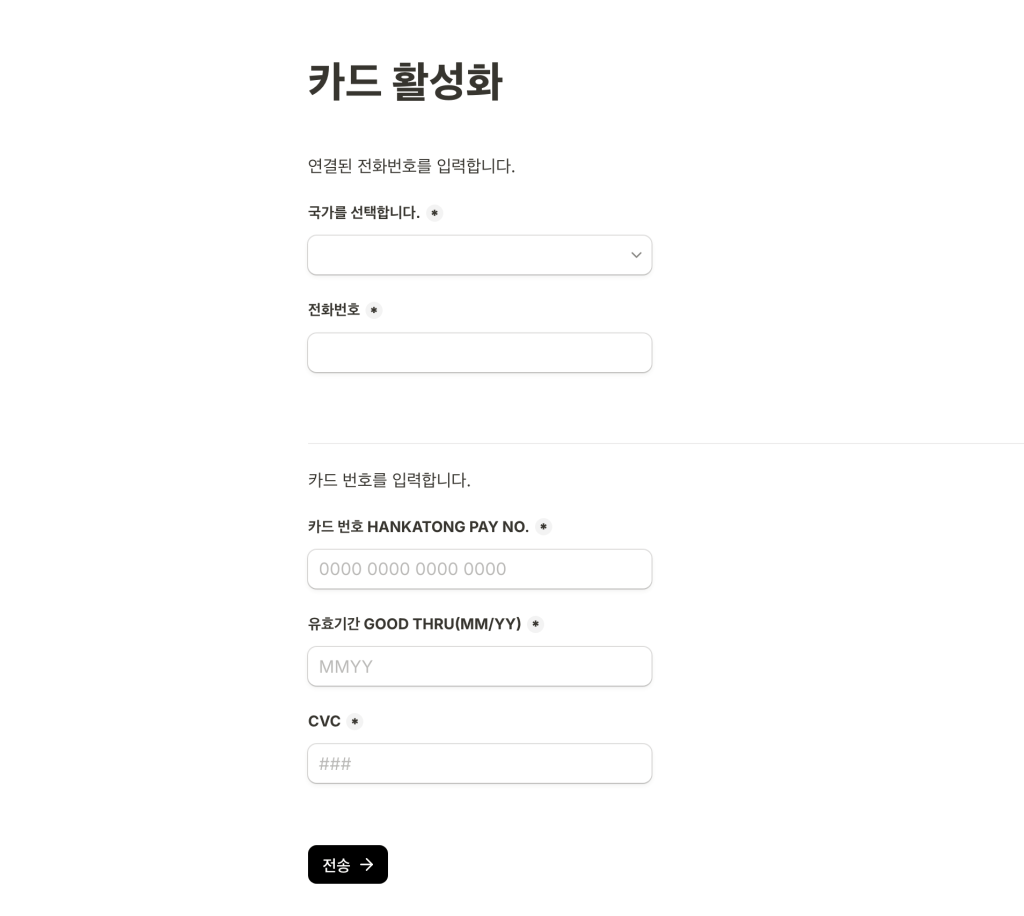Click the asterisk beside GOOD THRU(MM/YY)
1024x916 pixels.
(x=535, y=624)
